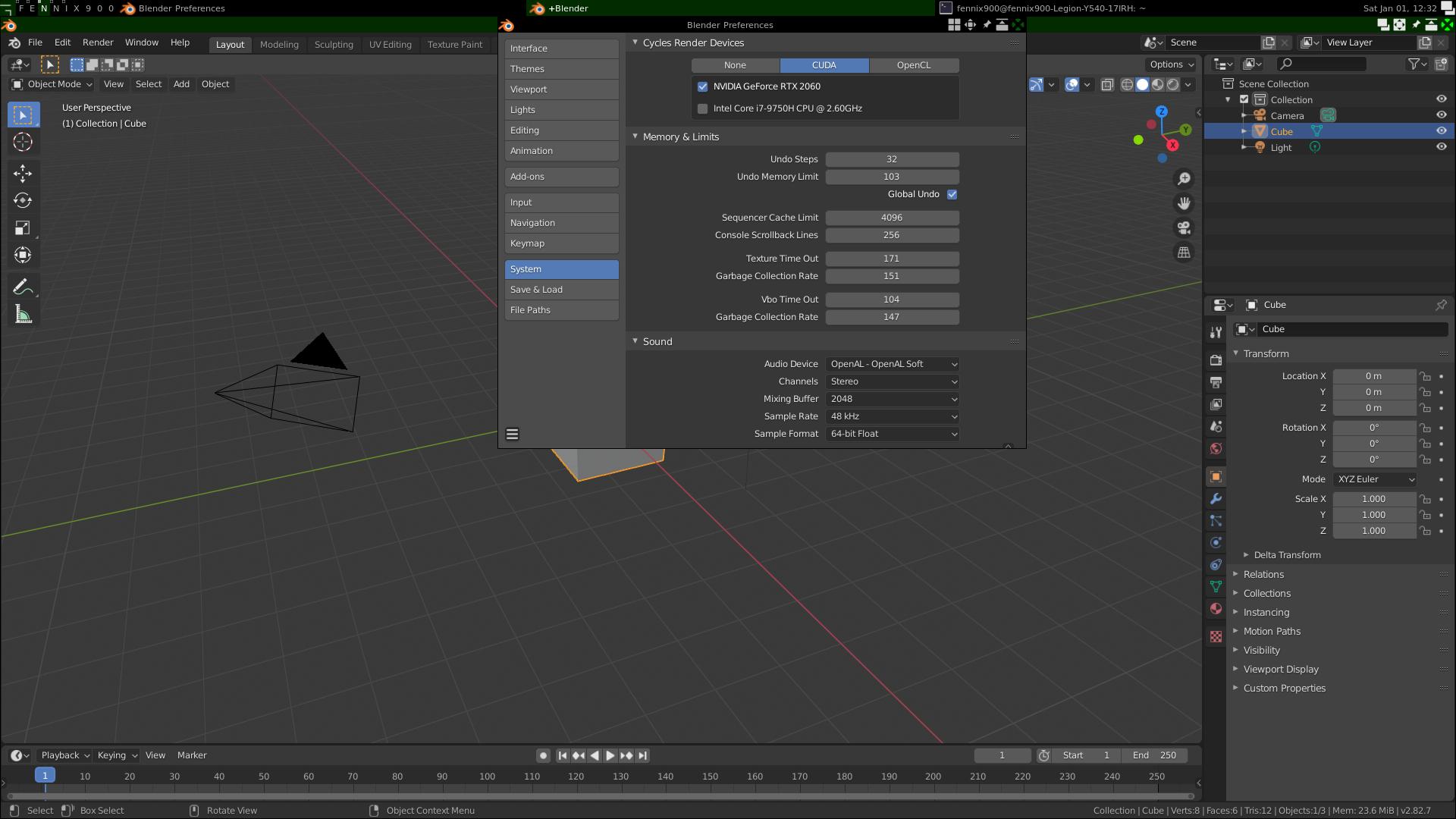
Task: Click the timeline Play button
Action: (610, 755)
